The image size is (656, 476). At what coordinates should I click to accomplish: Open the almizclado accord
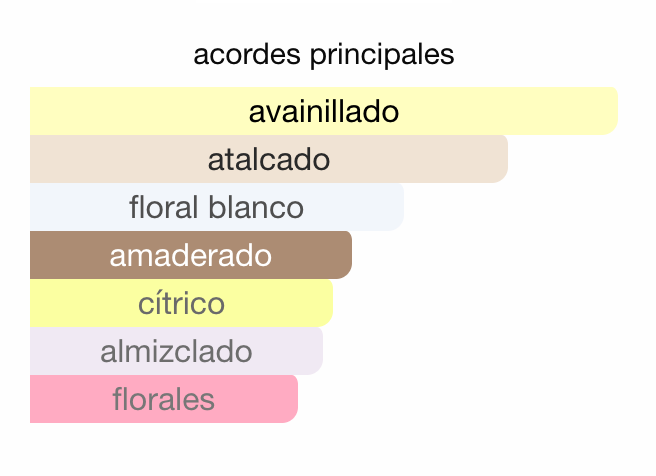[x=176, y=351]
